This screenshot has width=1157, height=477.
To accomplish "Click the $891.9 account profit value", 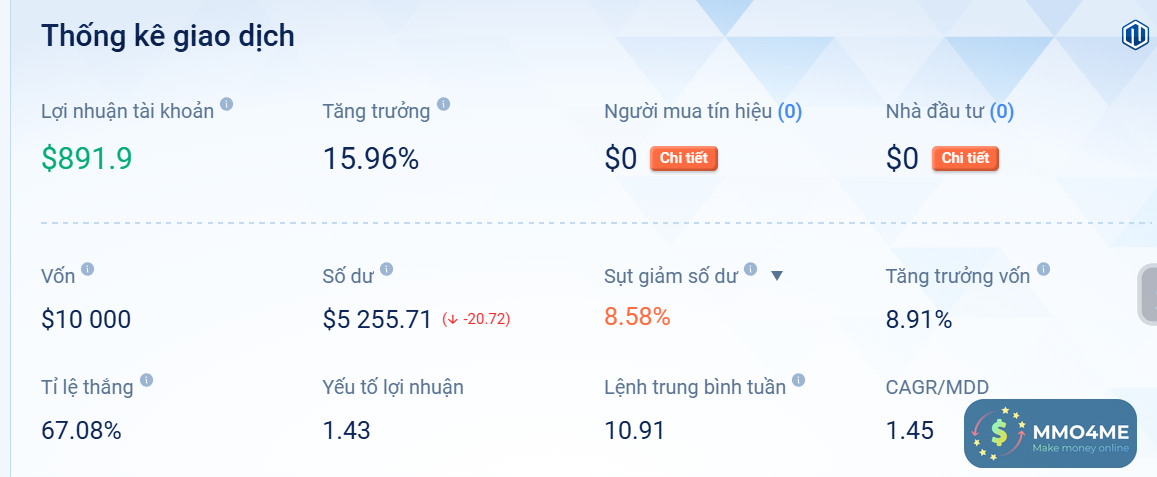I will click(x=87, y=158).
